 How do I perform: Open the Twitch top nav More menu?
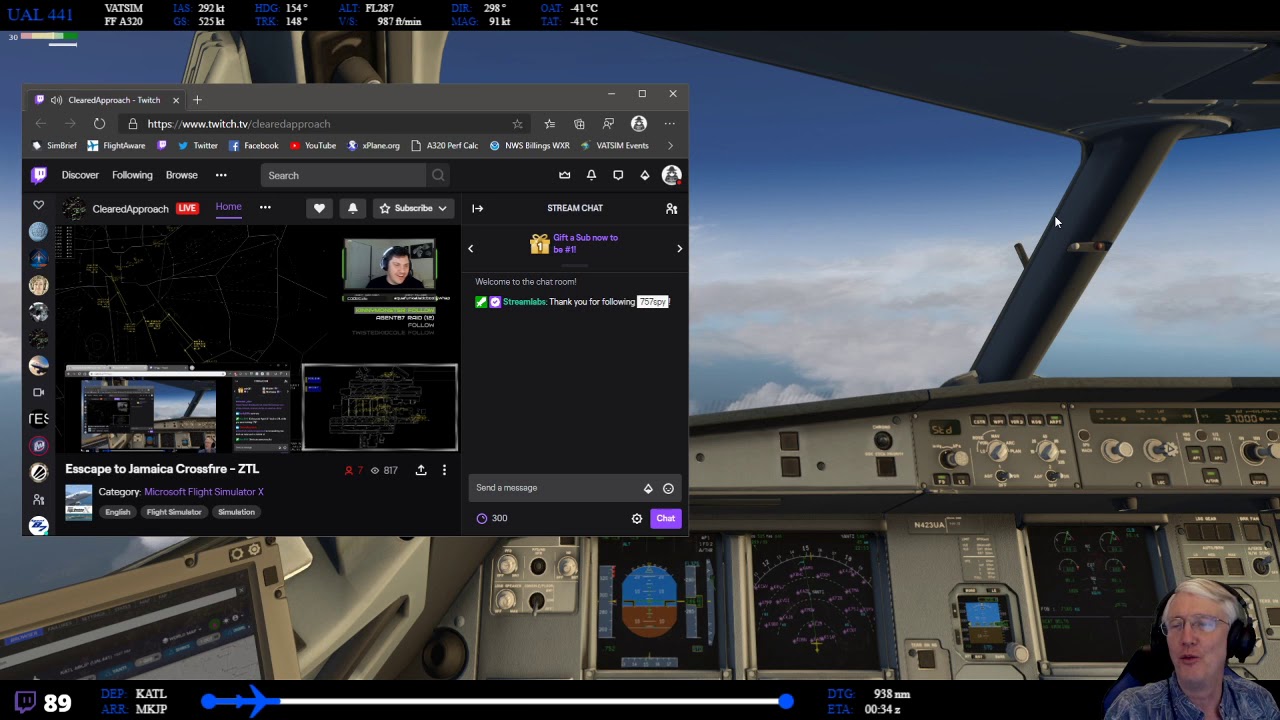click(221, 175)
